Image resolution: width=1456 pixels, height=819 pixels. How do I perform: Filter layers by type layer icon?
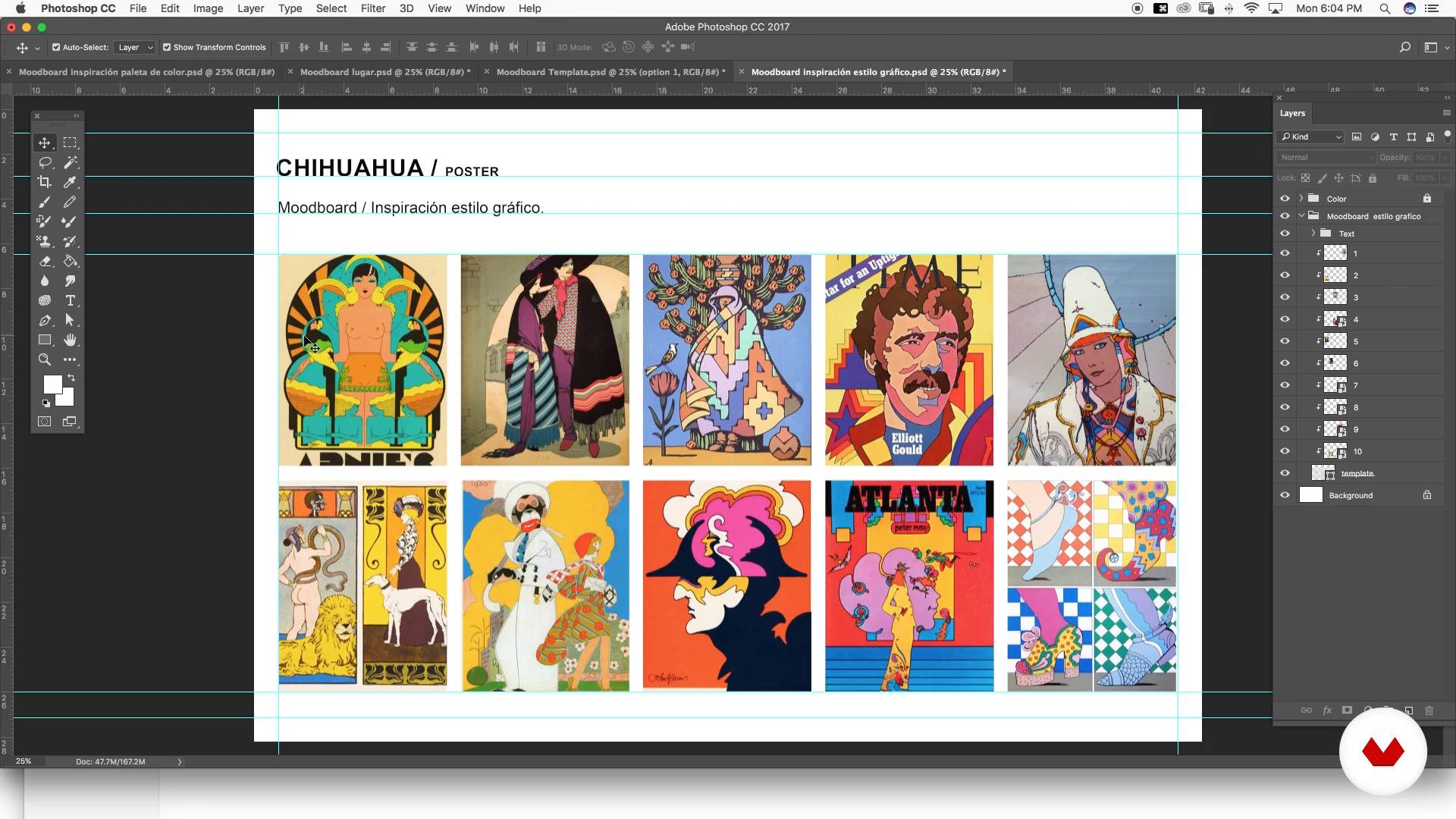pyautogui.click(x=1393, y=137)
